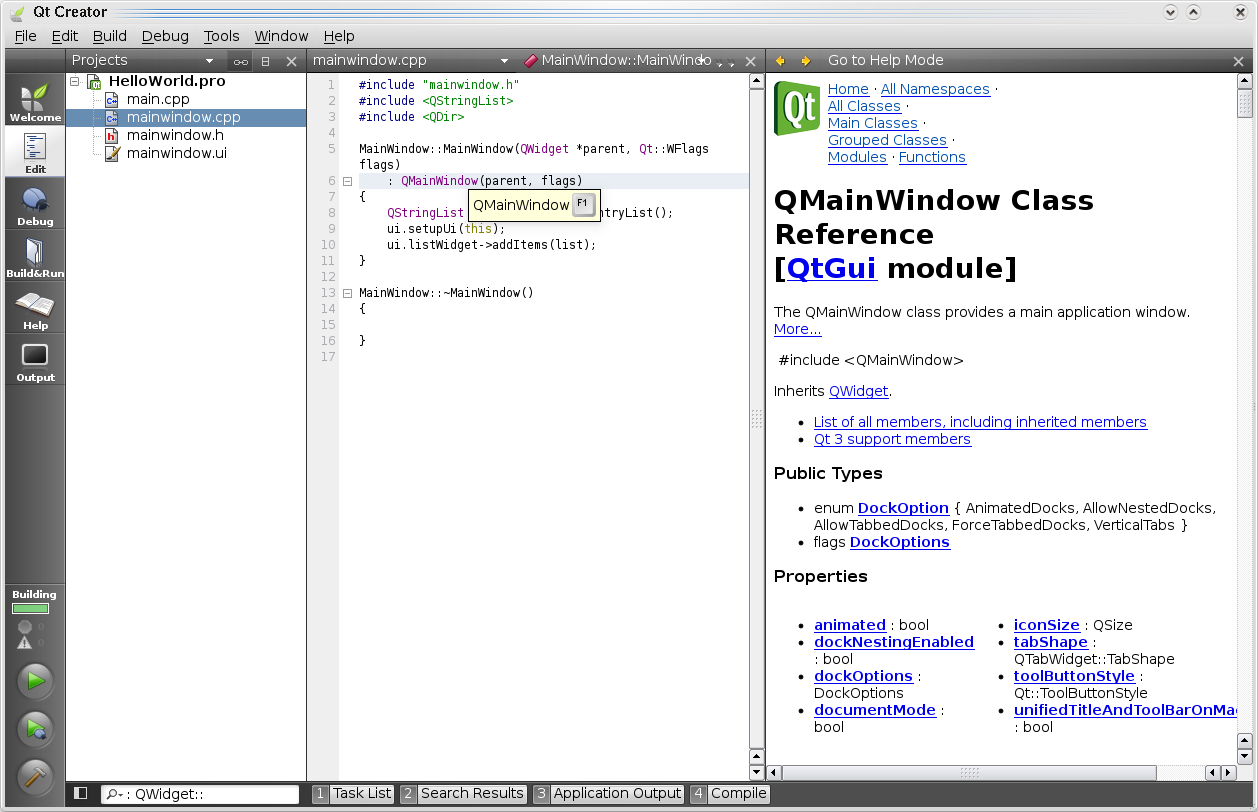This screenshot has width=1258, height=812.
Task: Fold the destructor at line 13
Action: click(347, 293)
